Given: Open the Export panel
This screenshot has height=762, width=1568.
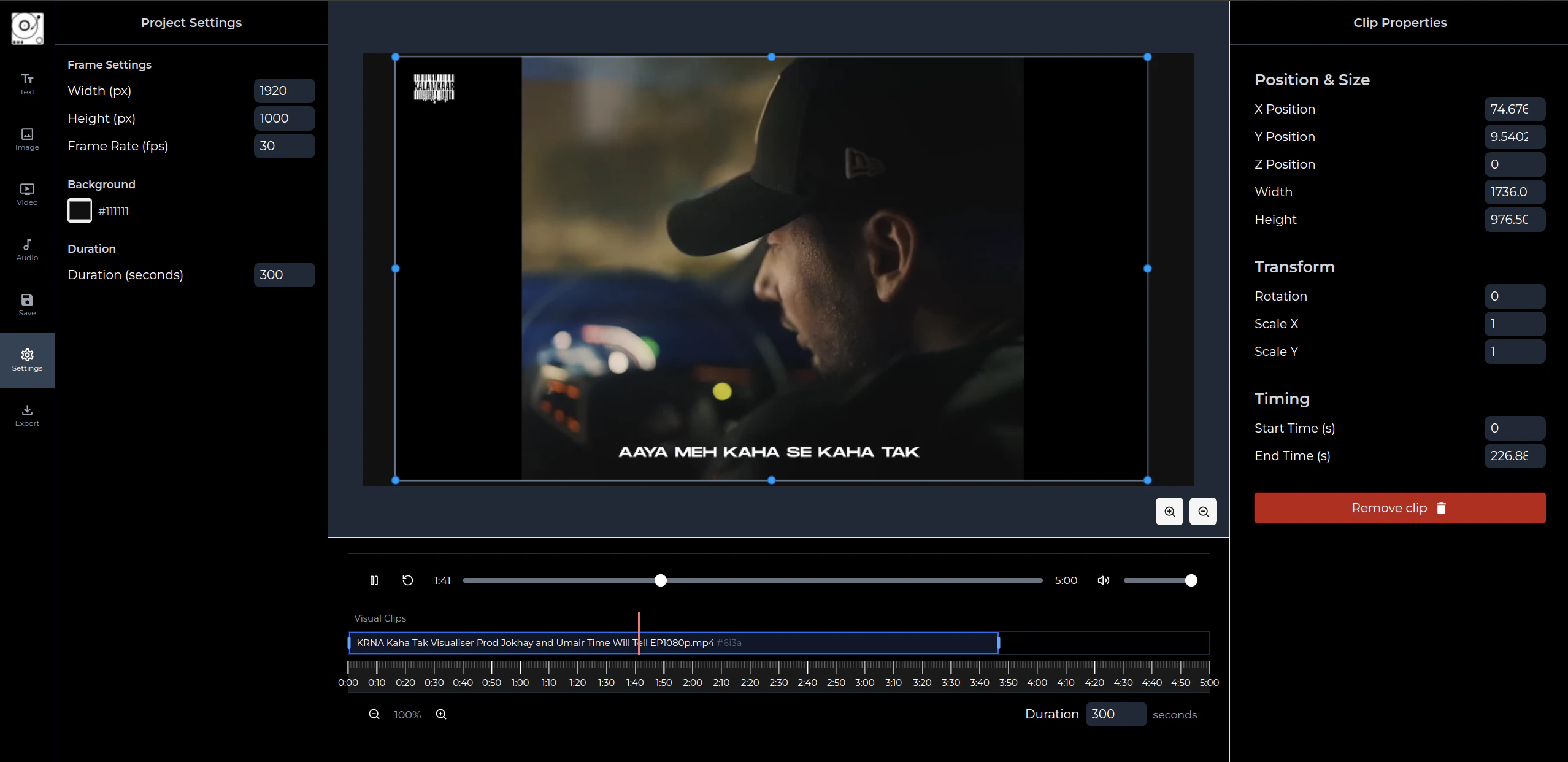Looking at the screenshot, I should tap(27, 415).
